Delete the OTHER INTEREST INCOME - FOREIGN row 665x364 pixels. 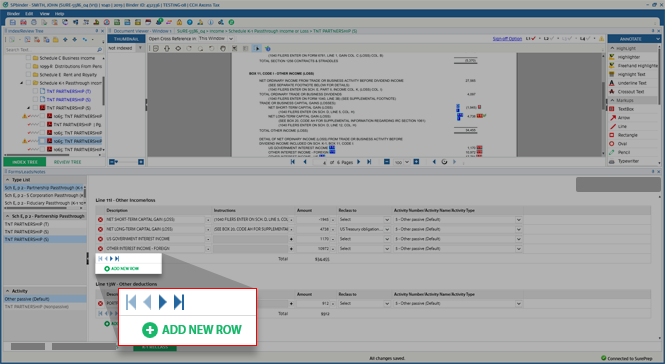pyautogui.click(x=101, y=249)
